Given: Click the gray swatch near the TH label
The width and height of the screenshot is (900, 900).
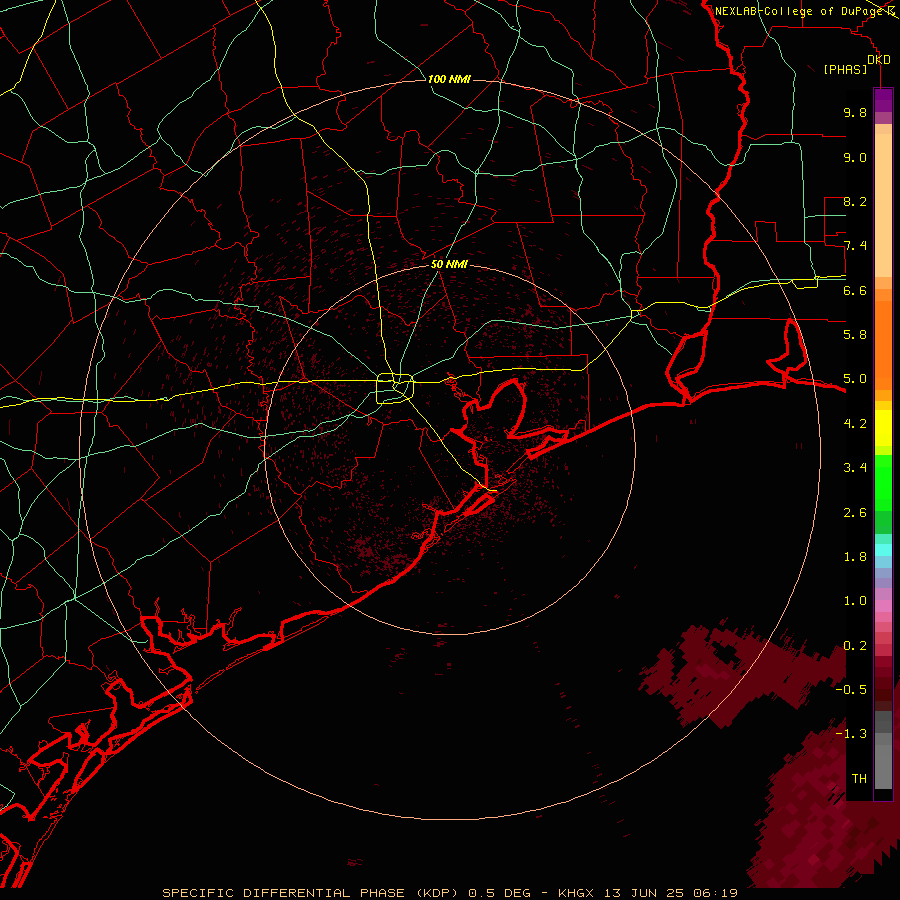Looking at the screenshot, I should 883,766.
